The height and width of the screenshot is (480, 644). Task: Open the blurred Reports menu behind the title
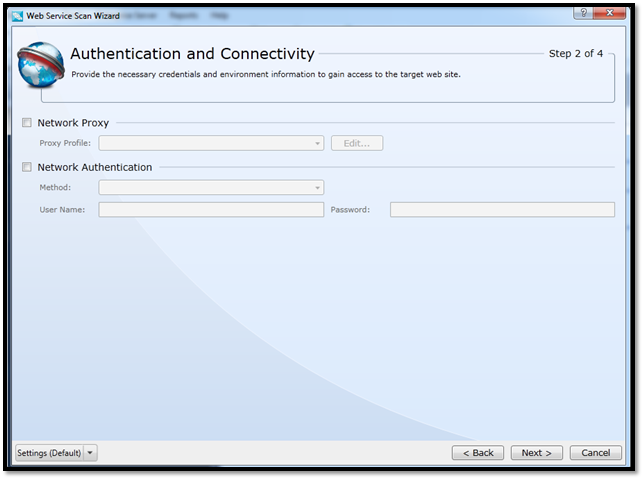pos(183,16)
